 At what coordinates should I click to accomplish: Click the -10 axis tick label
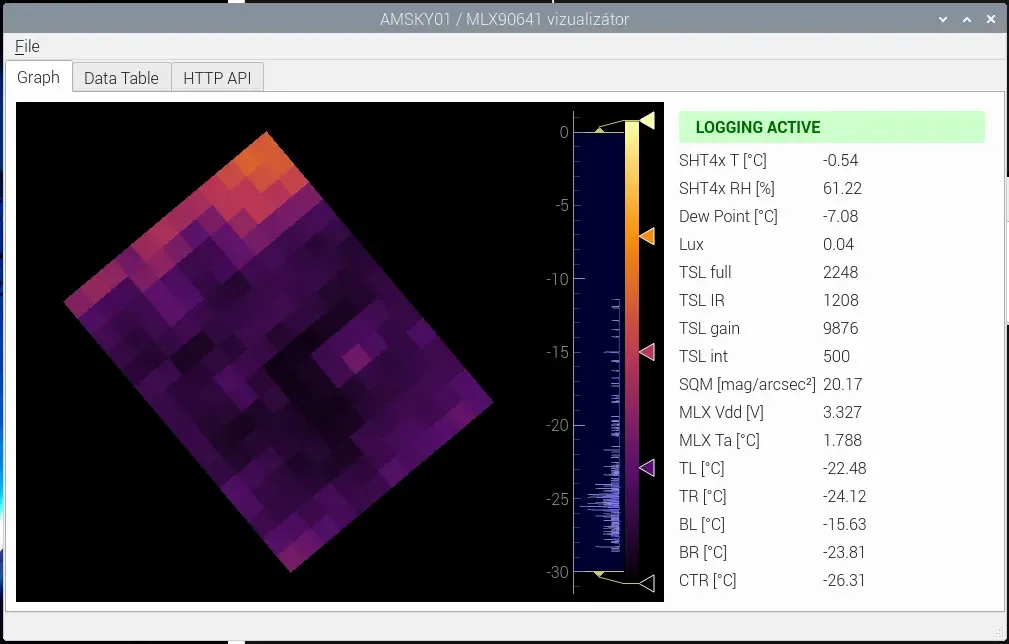[x=557, y=279]
